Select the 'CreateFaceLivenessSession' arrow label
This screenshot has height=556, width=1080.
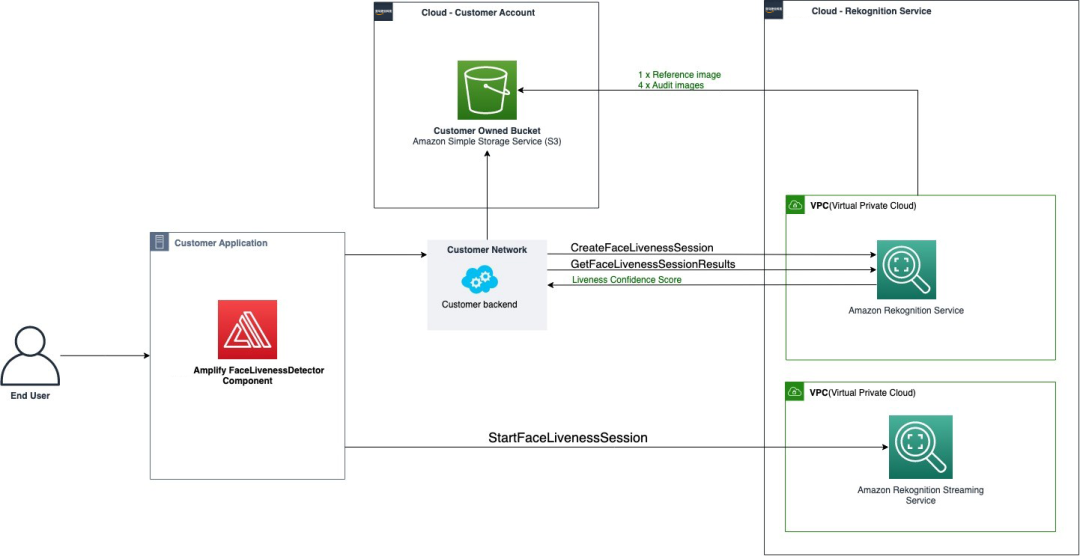[x=641, y=247]
